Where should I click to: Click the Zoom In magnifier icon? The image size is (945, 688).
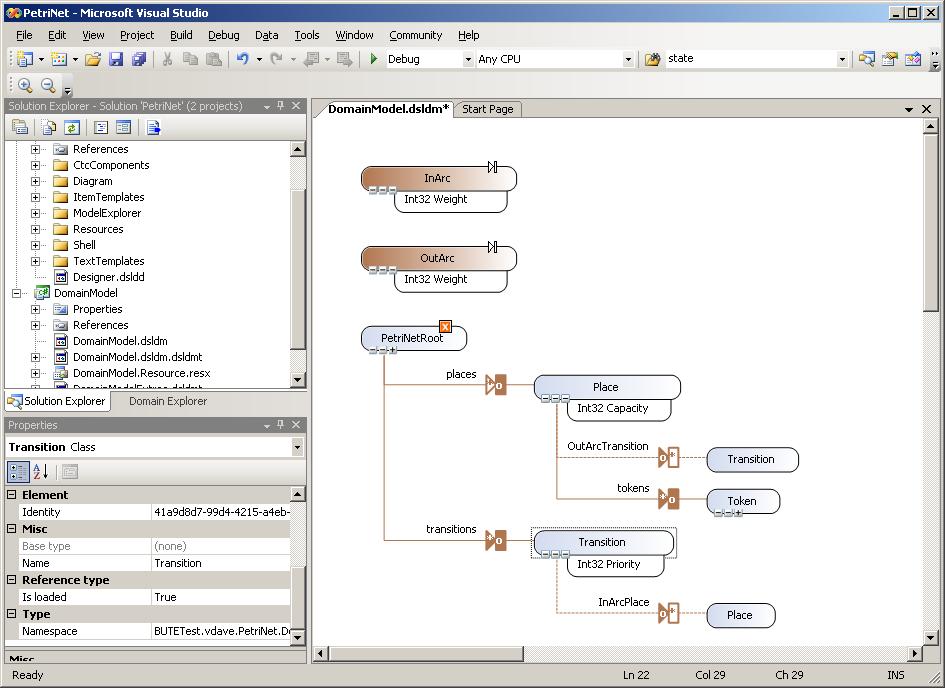[x=25, y=86]
